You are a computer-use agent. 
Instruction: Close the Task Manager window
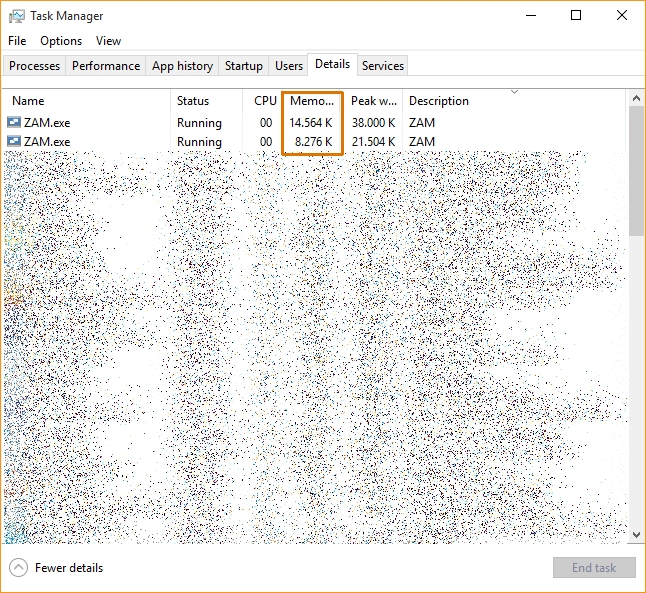(x=622, y=16)
